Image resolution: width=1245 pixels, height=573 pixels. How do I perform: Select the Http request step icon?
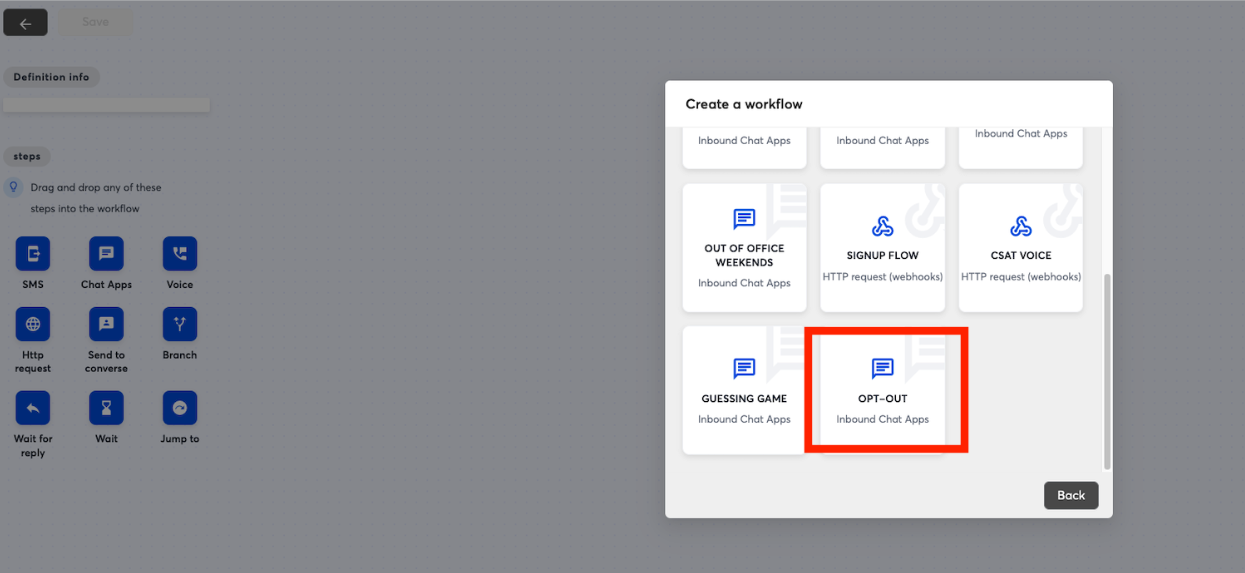33,324
